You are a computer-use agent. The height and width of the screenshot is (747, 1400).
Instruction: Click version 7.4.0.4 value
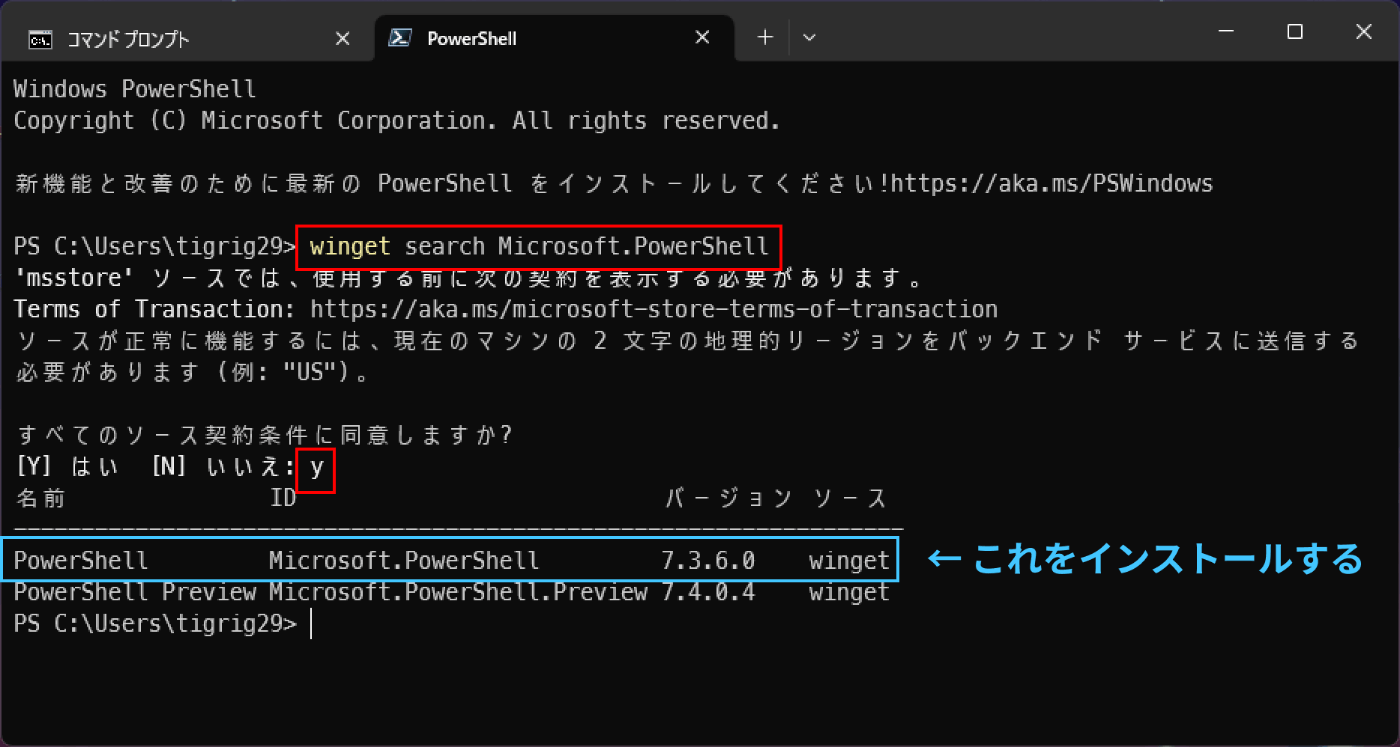pos(708,592)
